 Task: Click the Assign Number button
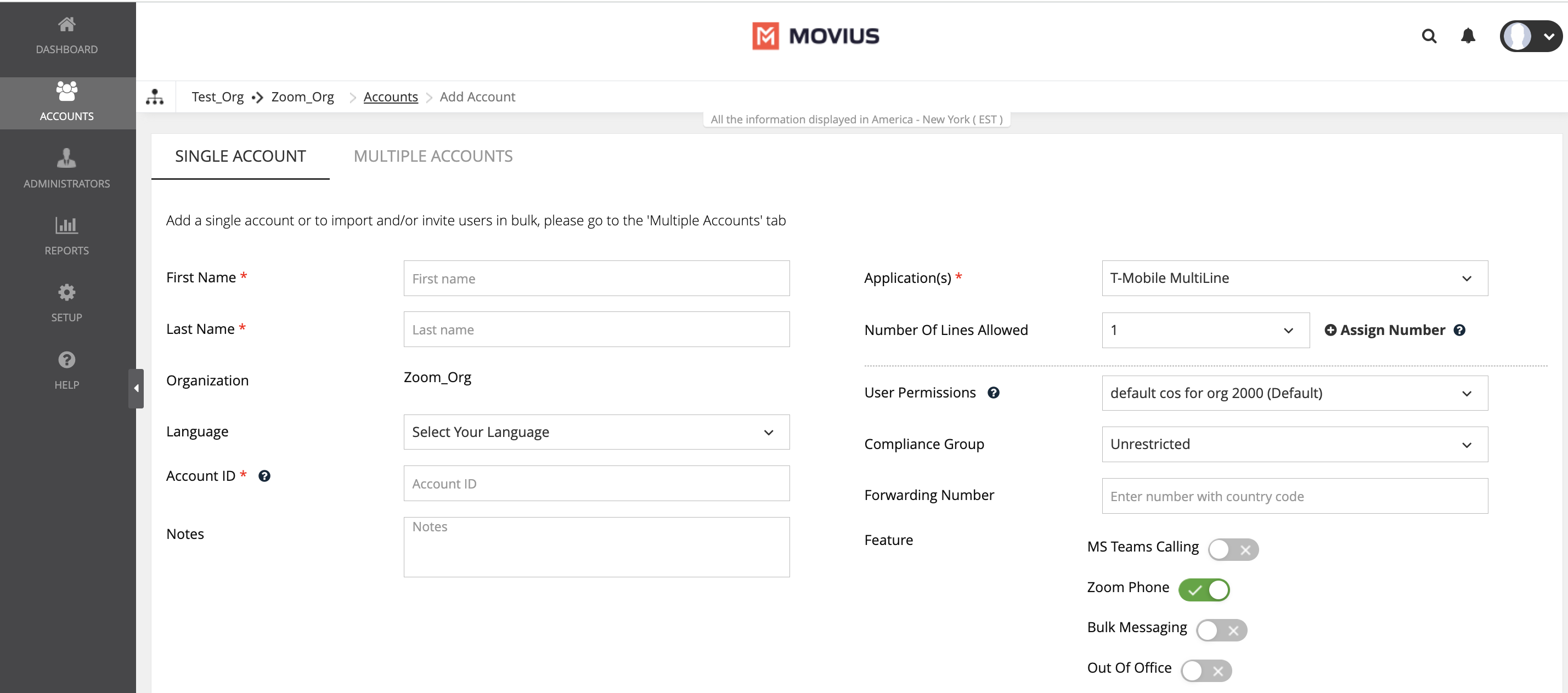coord(1385,331)
